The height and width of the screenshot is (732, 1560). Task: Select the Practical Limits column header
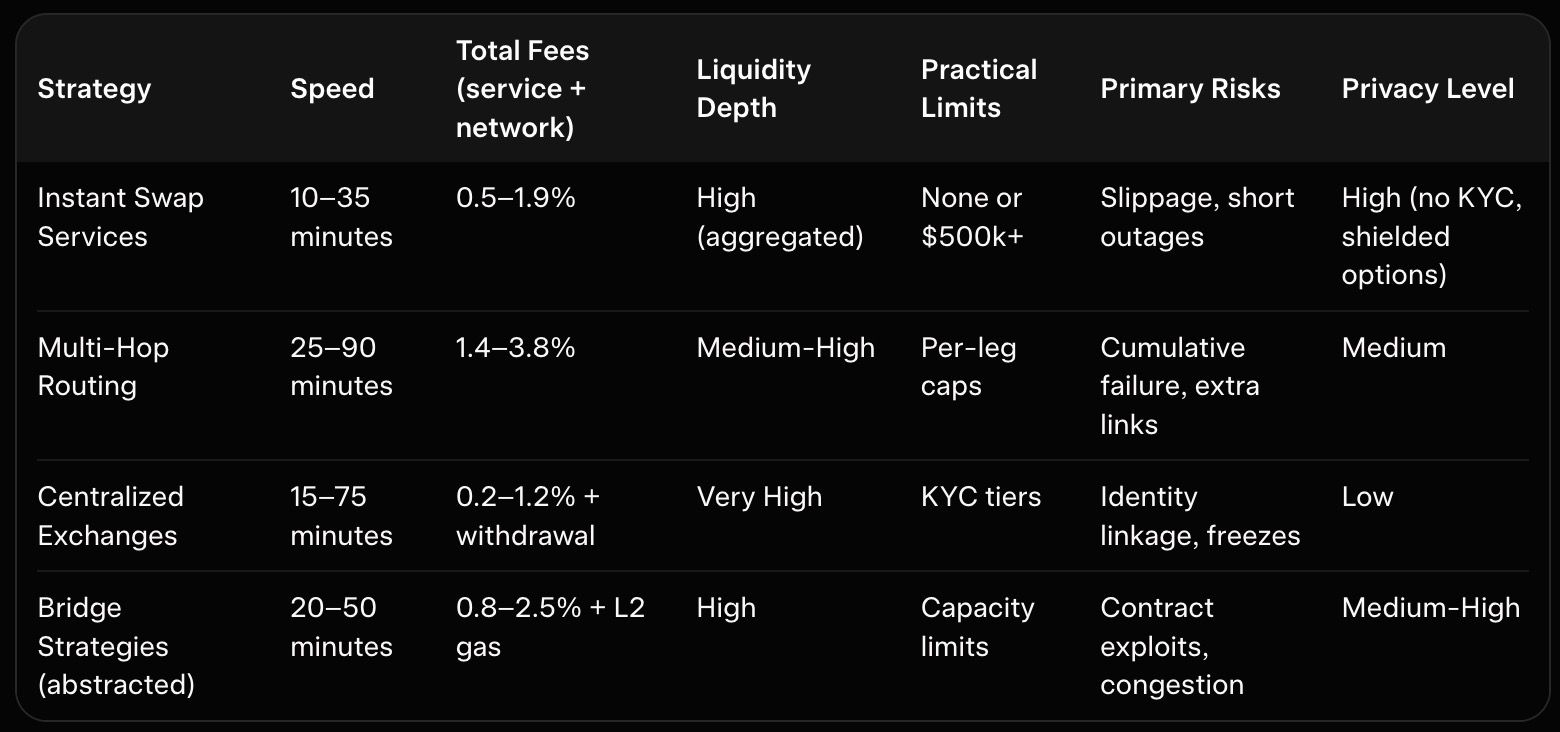[979, 89]
